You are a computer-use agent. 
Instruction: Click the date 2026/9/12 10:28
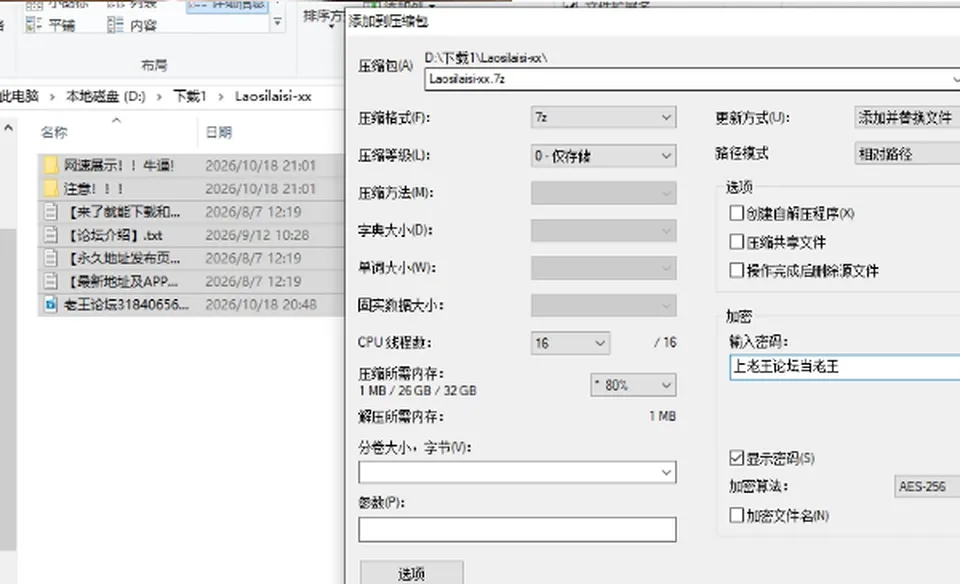click(257, 235)
